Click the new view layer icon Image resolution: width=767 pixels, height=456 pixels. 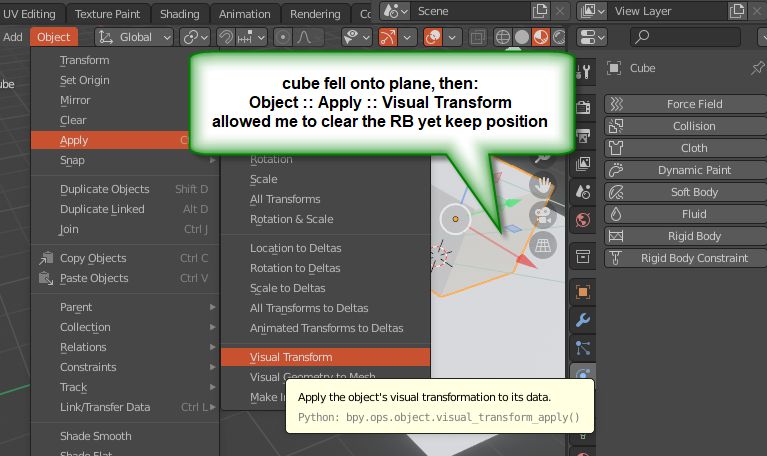[737, 11]
